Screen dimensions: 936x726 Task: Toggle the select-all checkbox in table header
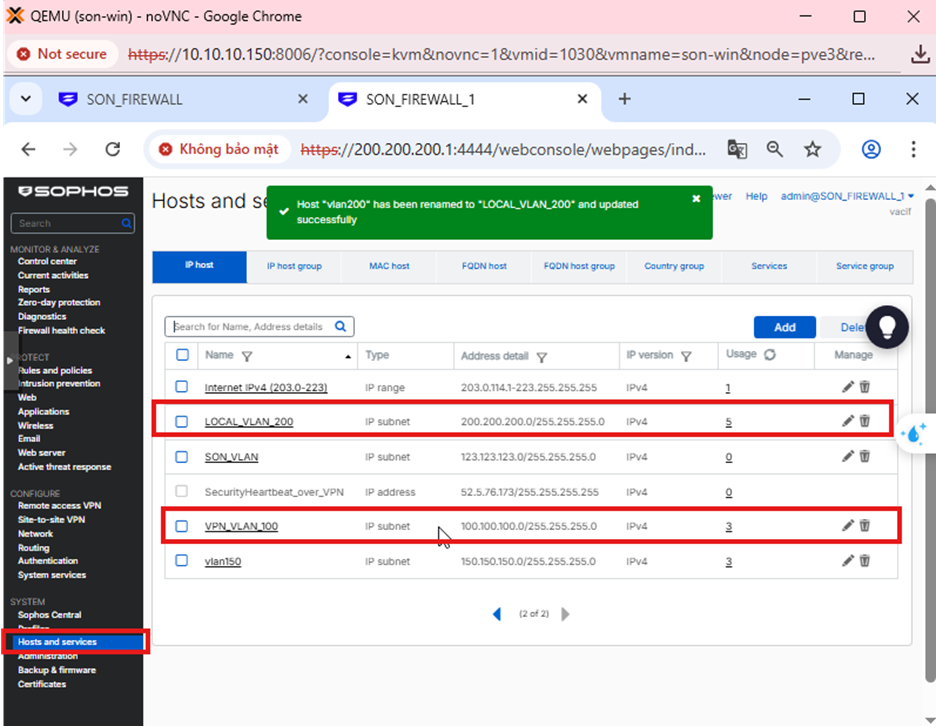pos(182,355)
